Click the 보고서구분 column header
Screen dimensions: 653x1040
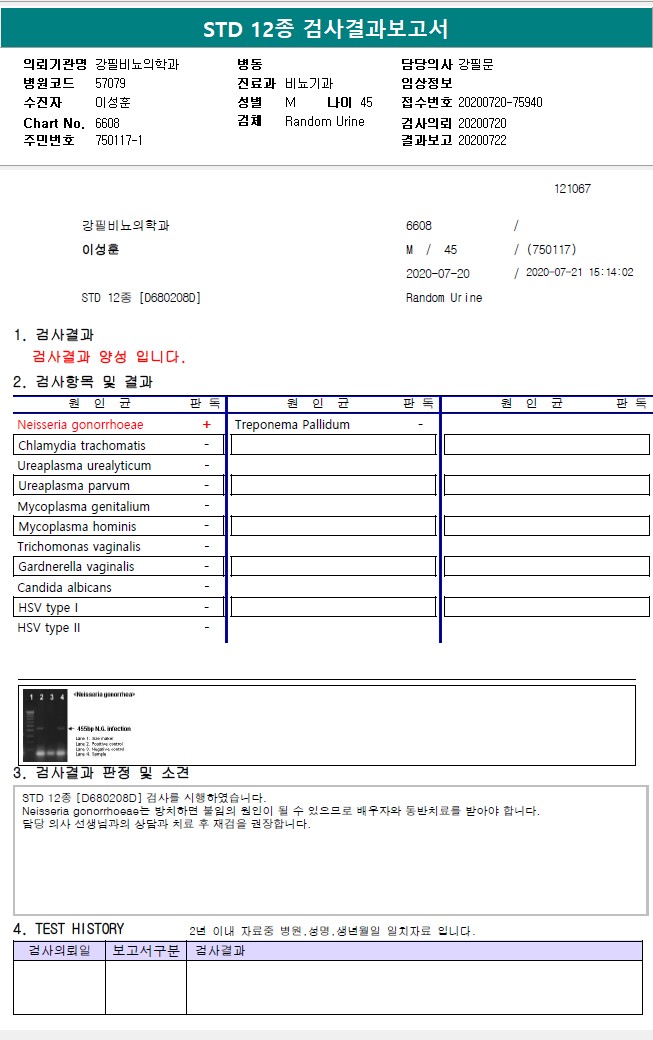pyautogui.click(x=146, y=950)
